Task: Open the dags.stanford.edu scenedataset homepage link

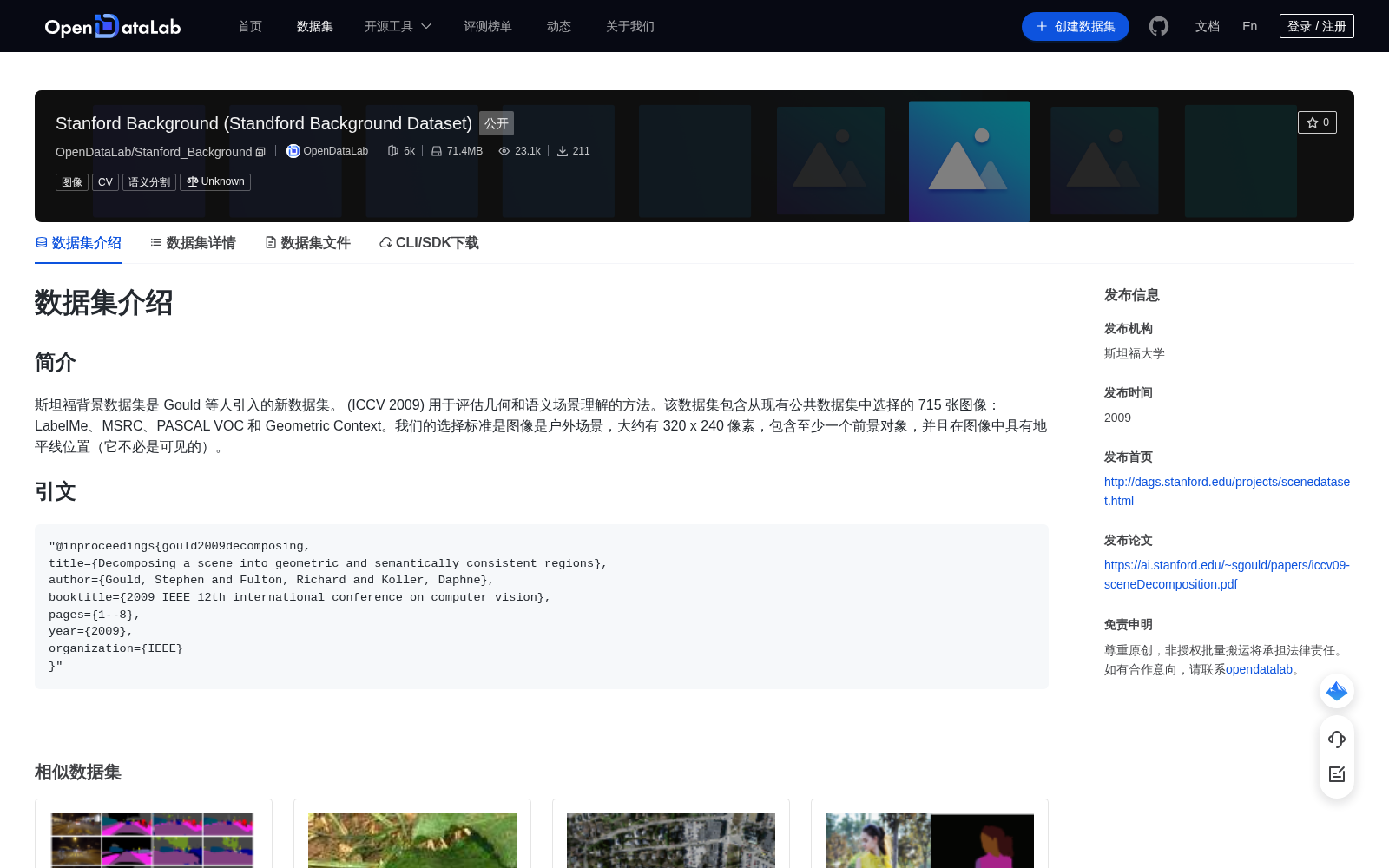Action: click(x=1227, y=491)
